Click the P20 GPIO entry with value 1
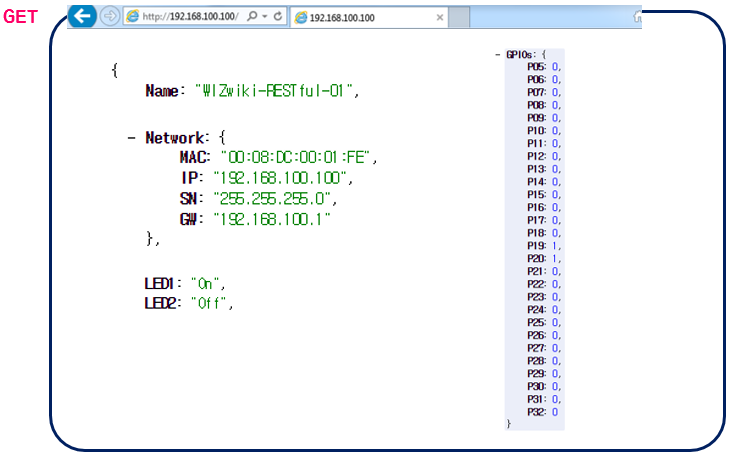The image size is (730, 453). click(544, 258)
